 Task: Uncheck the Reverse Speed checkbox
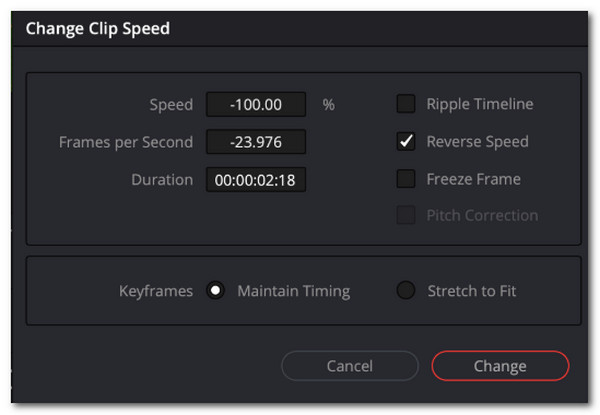406,142
